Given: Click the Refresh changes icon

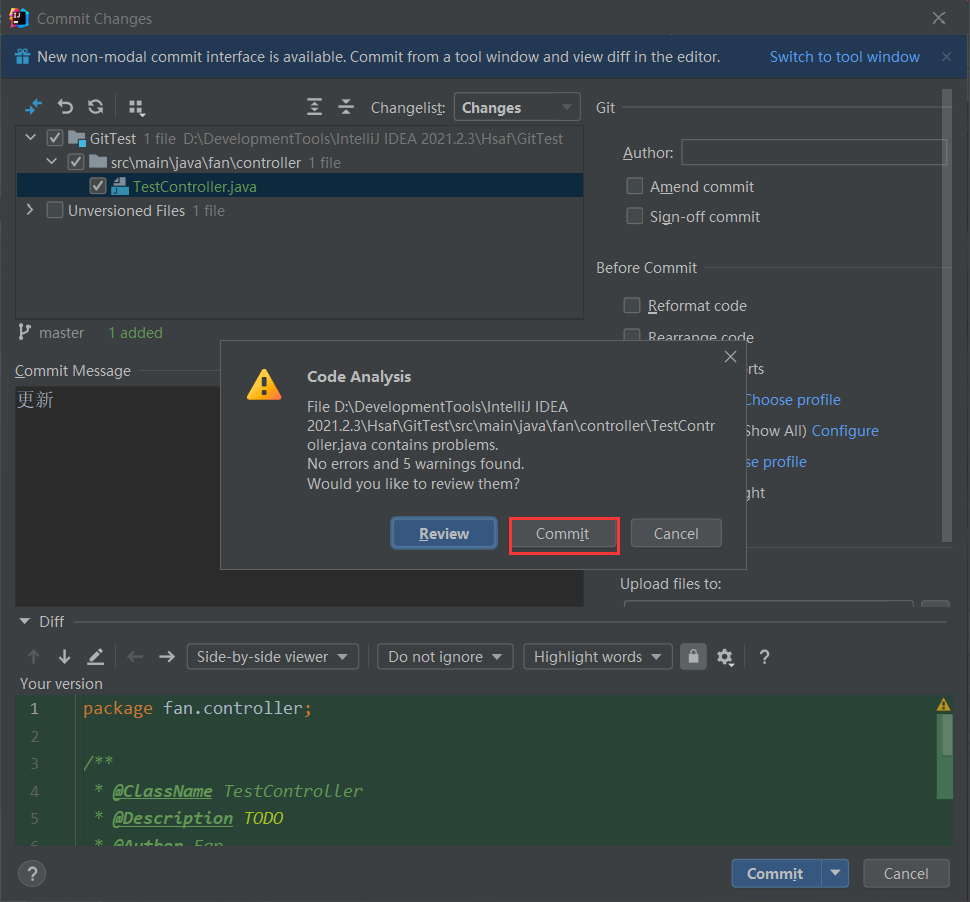Looking at the screenshot, I should (95, 107).
